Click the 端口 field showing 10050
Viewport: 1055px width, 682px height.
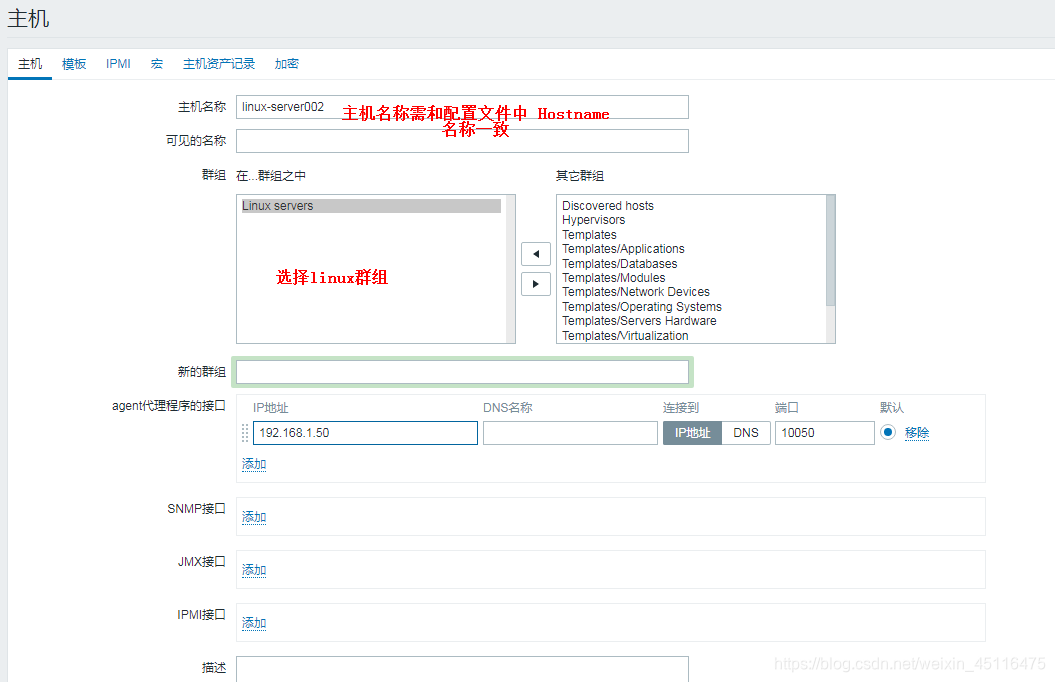coord(824,433)
